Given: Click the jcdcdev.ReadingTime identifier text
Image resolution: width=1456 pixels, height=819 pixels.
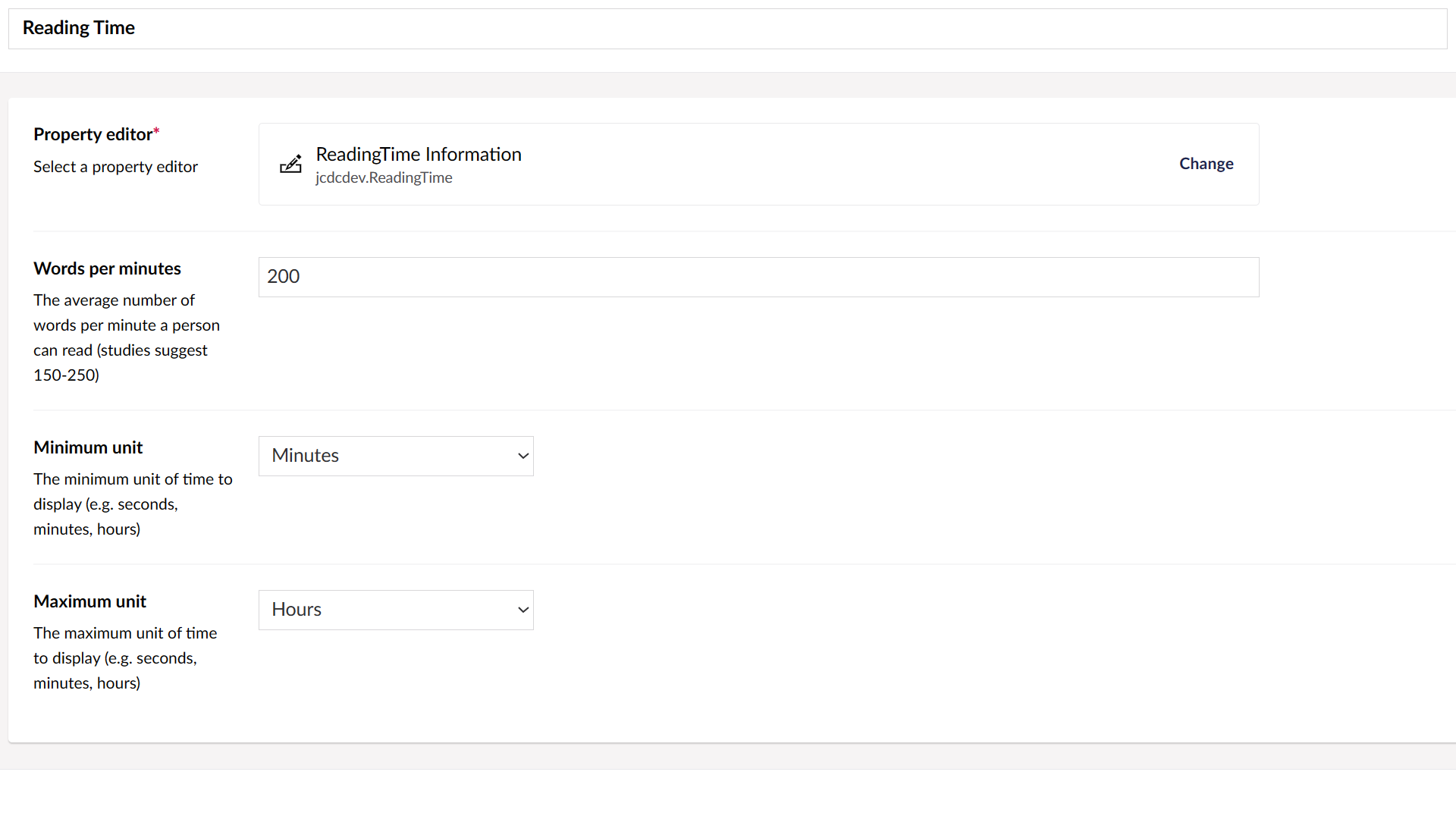Looking at the screenshot, I should click(384, 177).
